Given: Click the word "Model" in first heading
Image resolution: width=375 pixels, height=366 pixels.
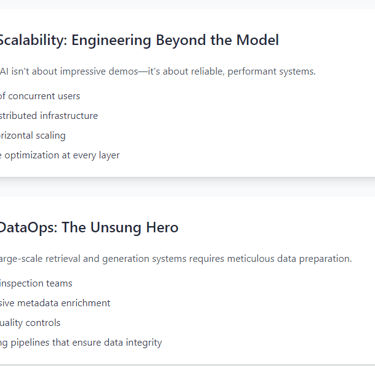Looking at the screenshot, I should (x=258, y=40).
